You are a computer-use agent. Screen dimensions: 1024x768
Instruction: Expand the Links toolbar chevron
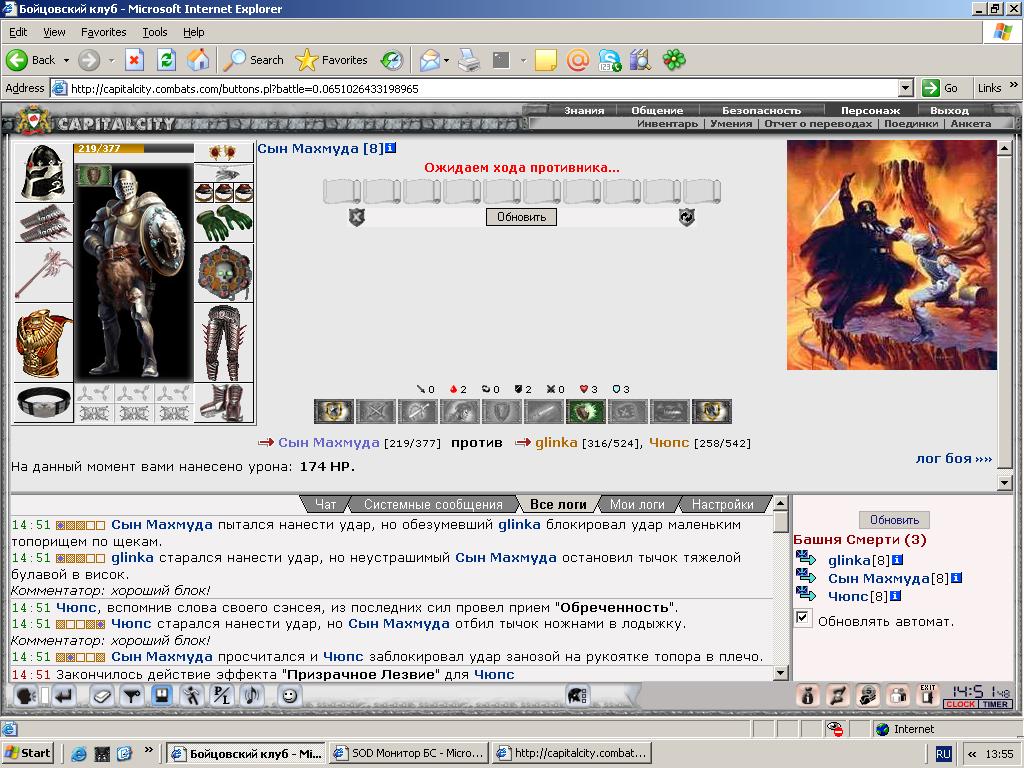pyautogui.click(x=1013, y=86)
